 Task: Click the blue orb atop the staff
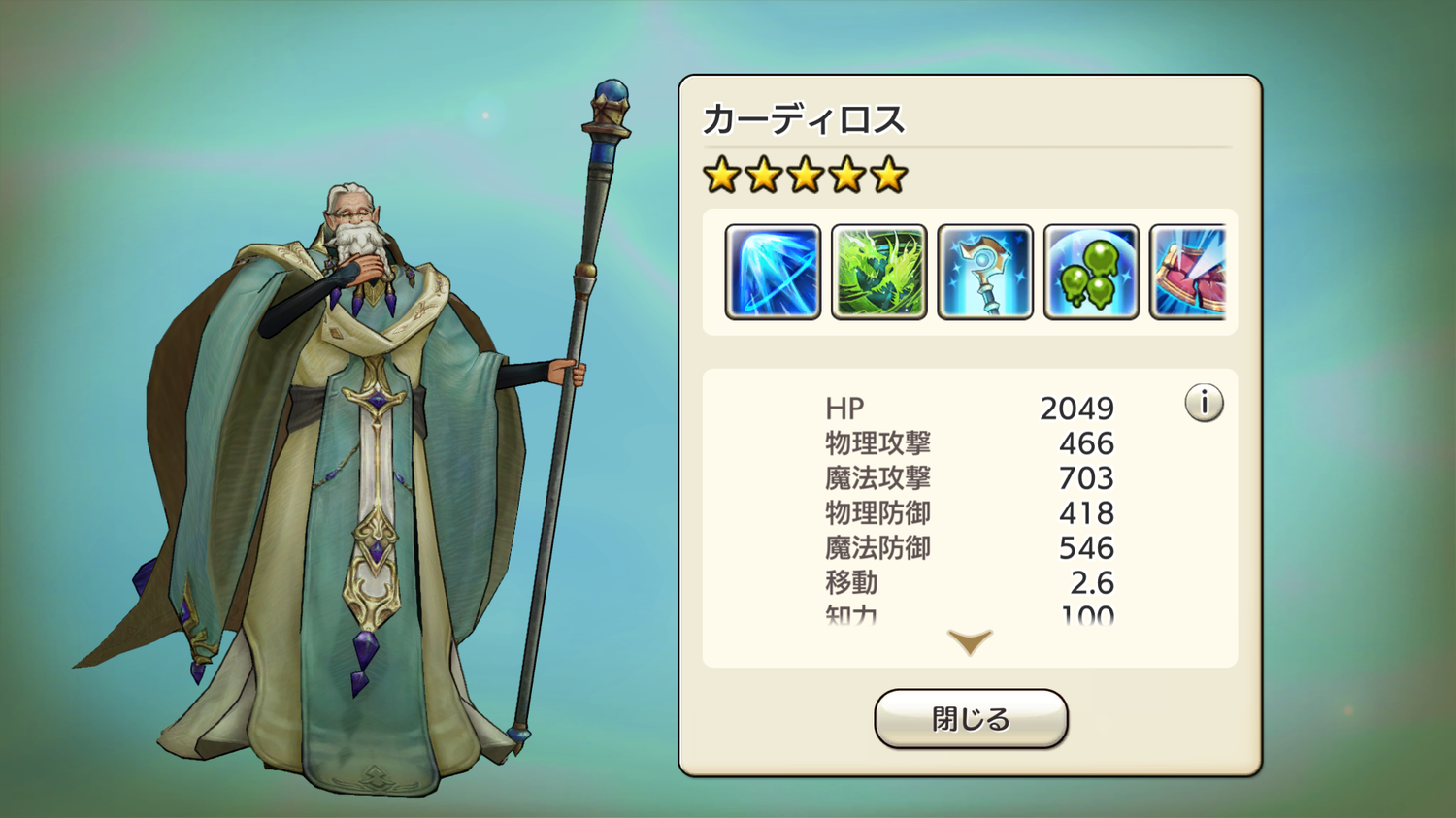tap(612, 95)
